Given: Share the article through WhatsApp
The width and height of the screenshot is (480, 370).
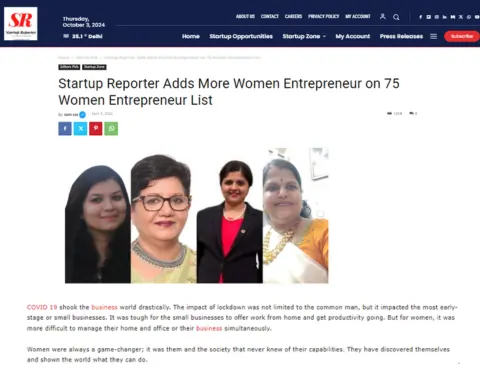Looking at the screenshot, I should [111, 129].
